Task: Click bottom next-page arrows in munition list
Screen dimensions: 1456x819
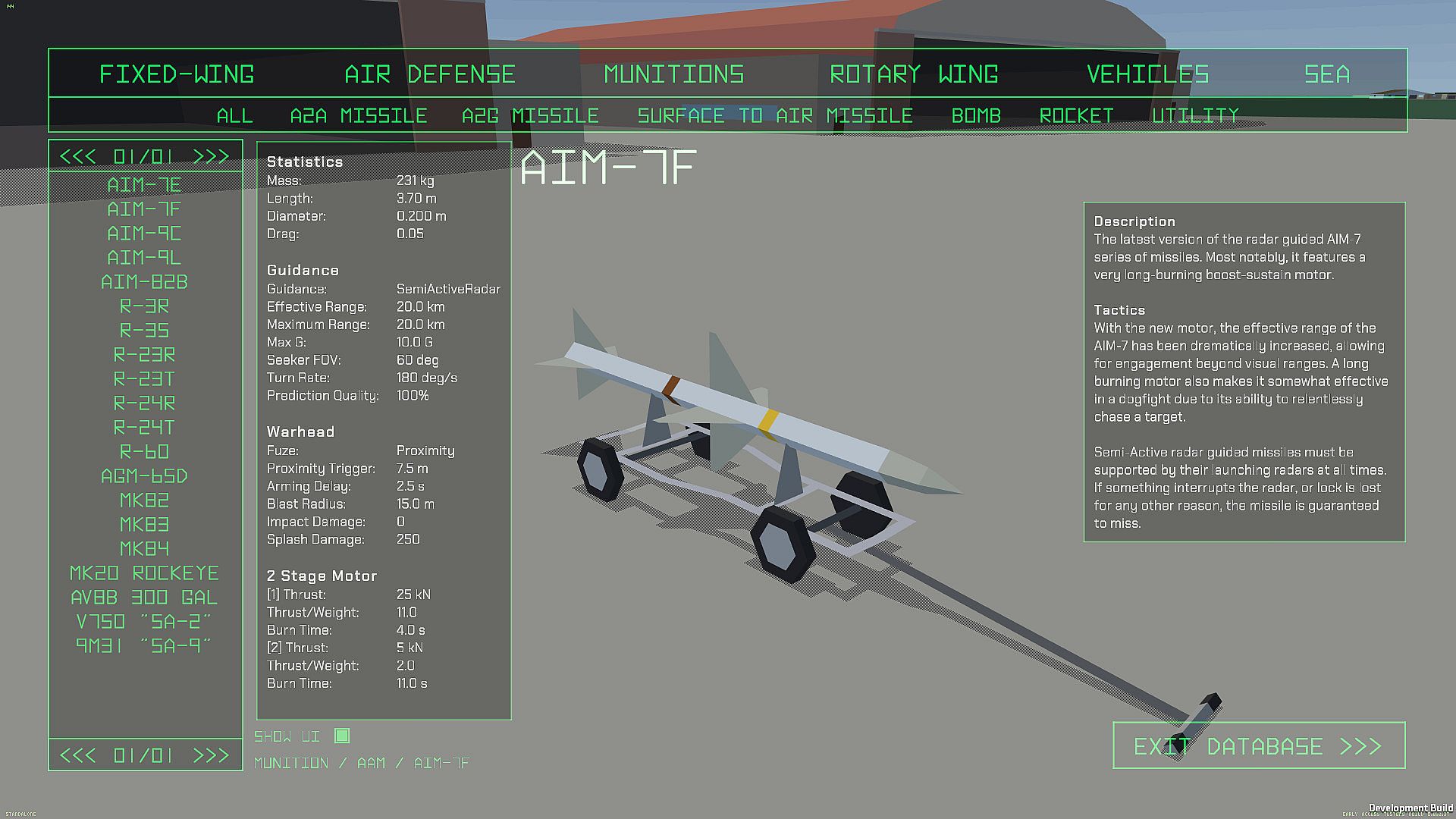Action: [211, 755]
